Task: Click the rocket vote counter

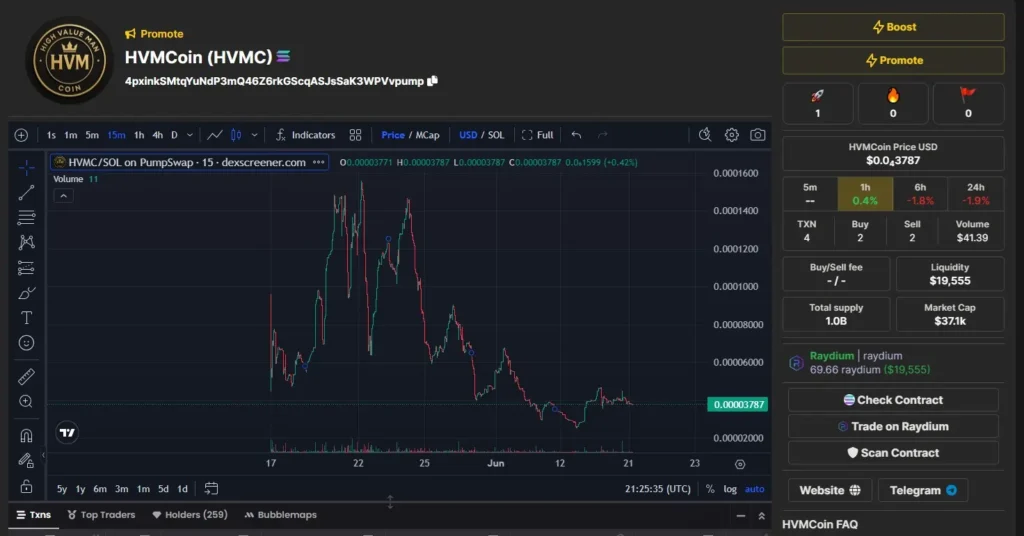Action: tap(818, 104)
